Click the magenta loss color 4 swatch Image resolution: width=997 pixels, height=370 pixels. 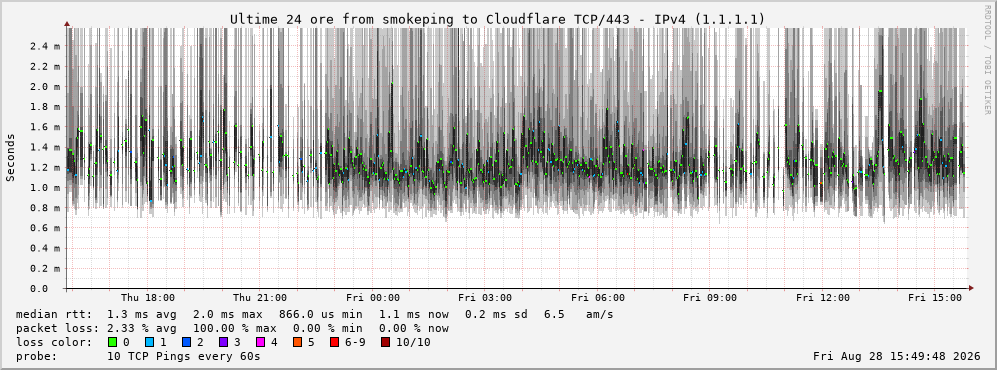[x=260, y=343]
